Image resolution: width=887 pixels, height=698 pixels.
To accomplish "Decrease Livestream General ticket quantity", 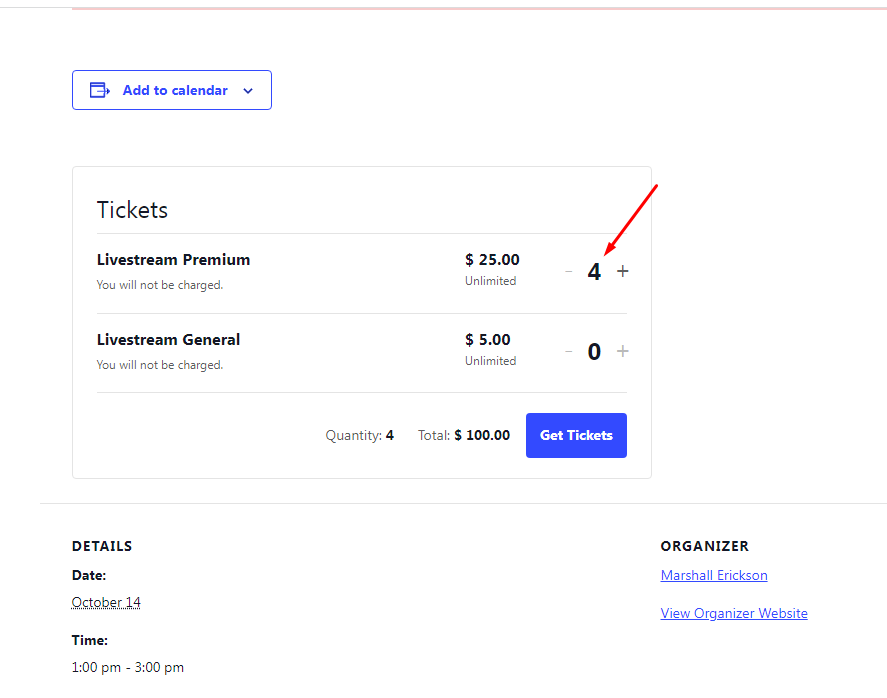I will pyautogui.click(x=569, y=351).
